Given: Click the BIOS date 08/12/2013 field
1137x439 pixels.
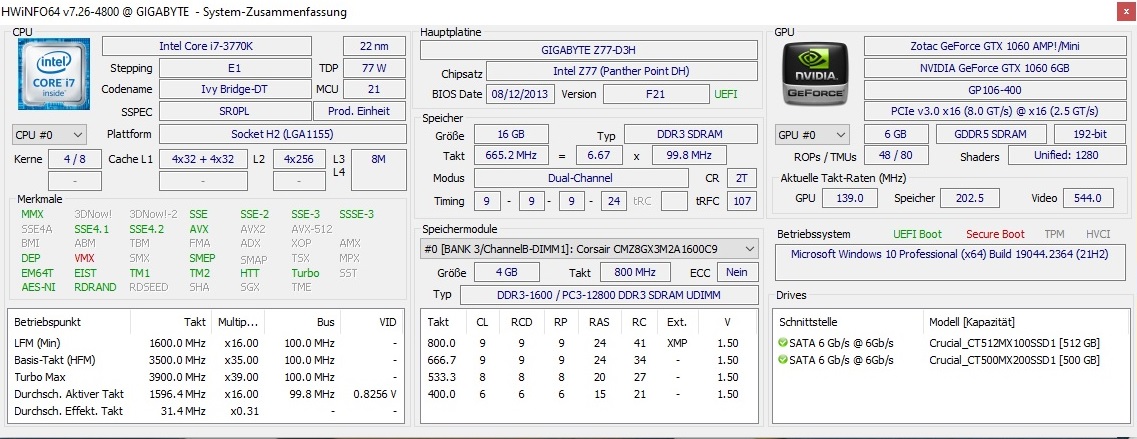Looking at the screenshot, I should pyautogui.click(x=521, y=94).
